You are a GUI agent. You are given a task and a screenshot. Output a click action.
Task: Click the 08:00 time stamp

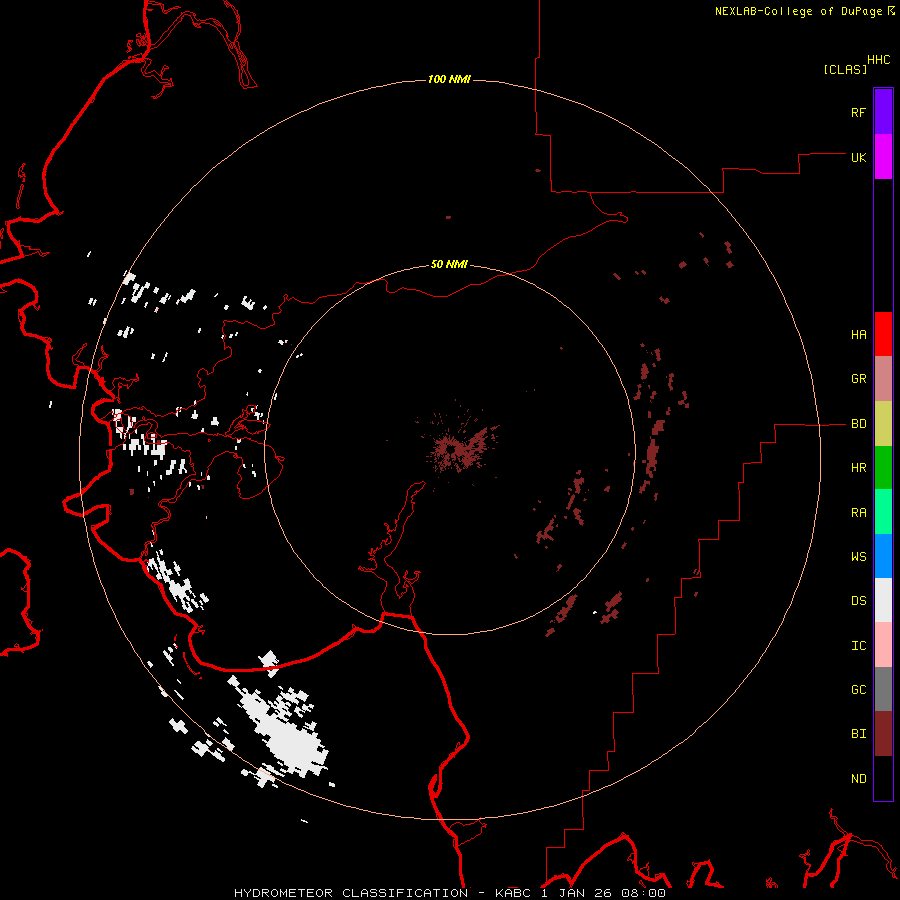(642, 893)
